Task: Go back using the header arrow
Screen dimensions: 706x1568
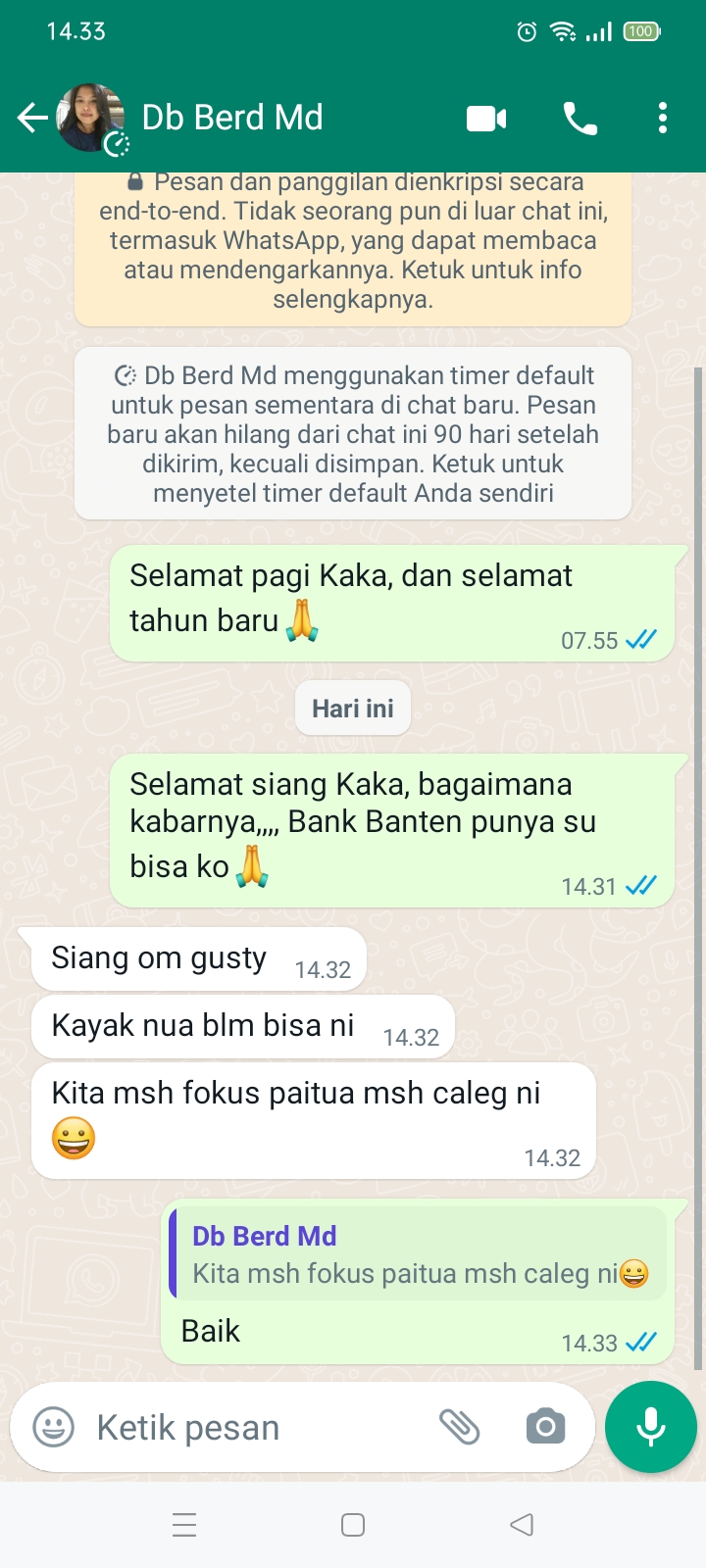Action: [31, 119]
